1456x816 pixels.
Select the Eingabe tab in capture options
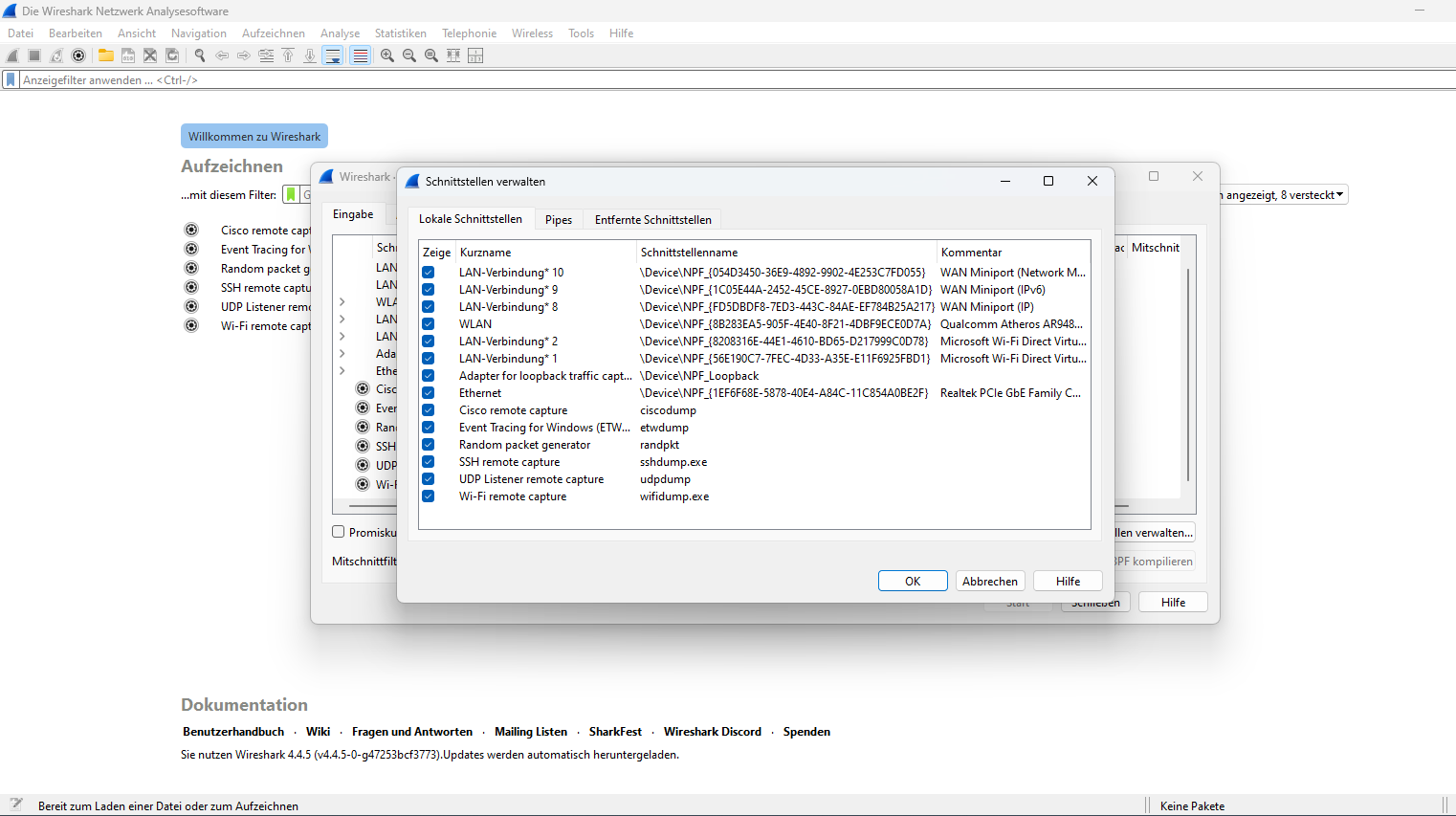[353, 214]
